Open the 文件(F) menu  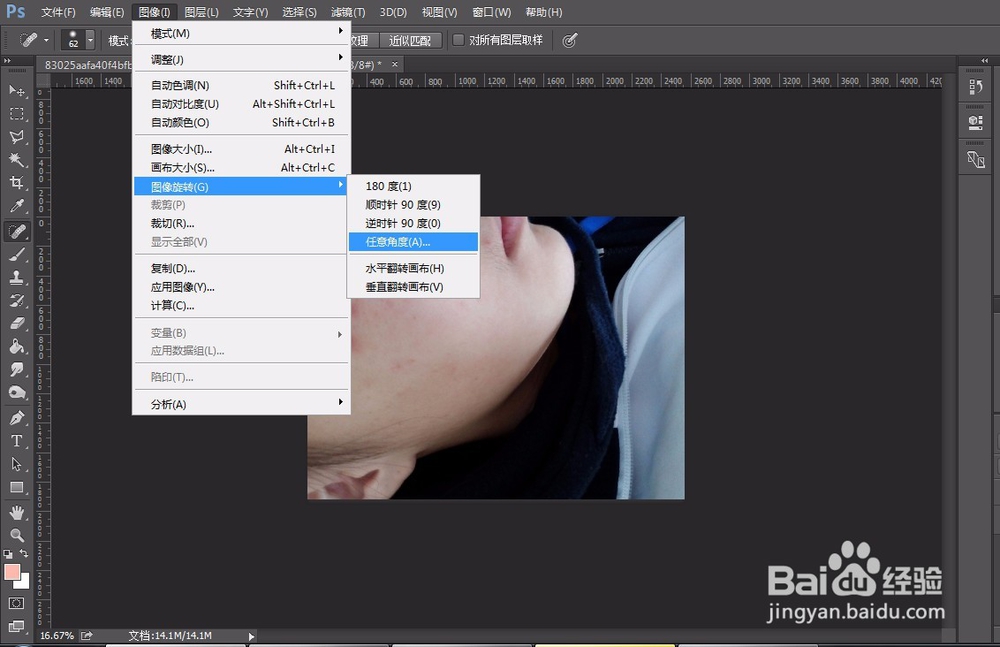(58, 12)
